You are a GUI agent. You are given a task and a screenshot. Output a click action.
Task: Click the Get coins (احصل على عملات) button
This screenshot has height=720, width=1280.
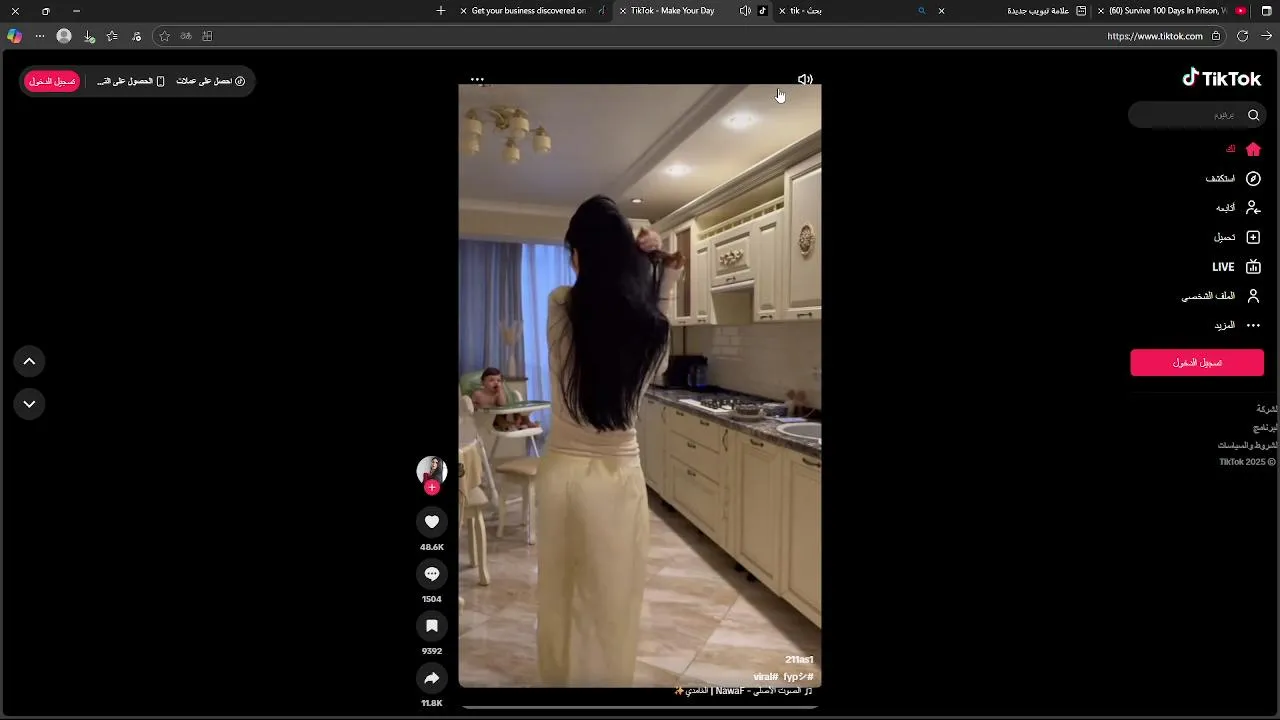[211, 81]
